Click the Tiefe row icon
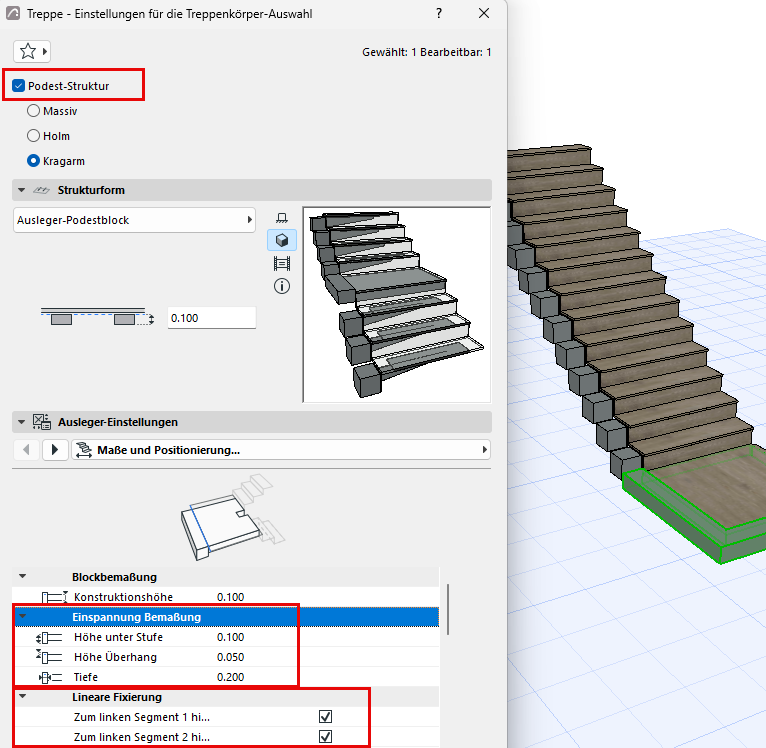 pyautogui.click(x=50, y=677)
